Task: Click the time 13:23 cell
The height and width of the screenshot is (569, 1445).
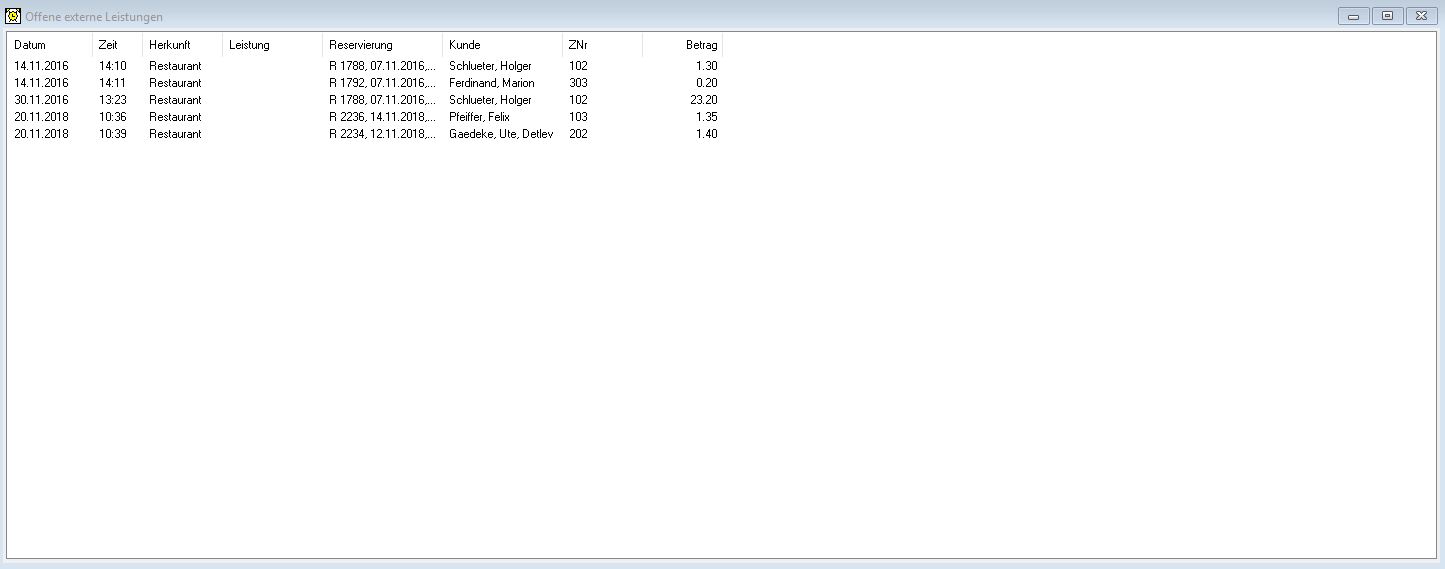Action: click(113, 100)
